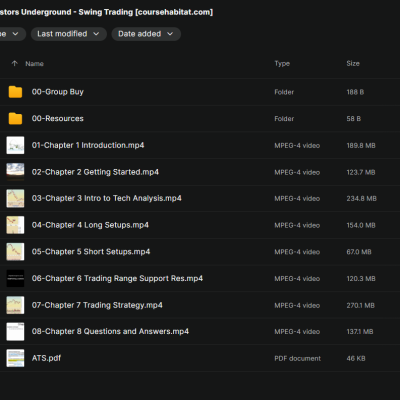Click the Swing Trading [coursehabitat.com] folder title
The width and height of the screenshot is (400, 400).
pos(106,12)
